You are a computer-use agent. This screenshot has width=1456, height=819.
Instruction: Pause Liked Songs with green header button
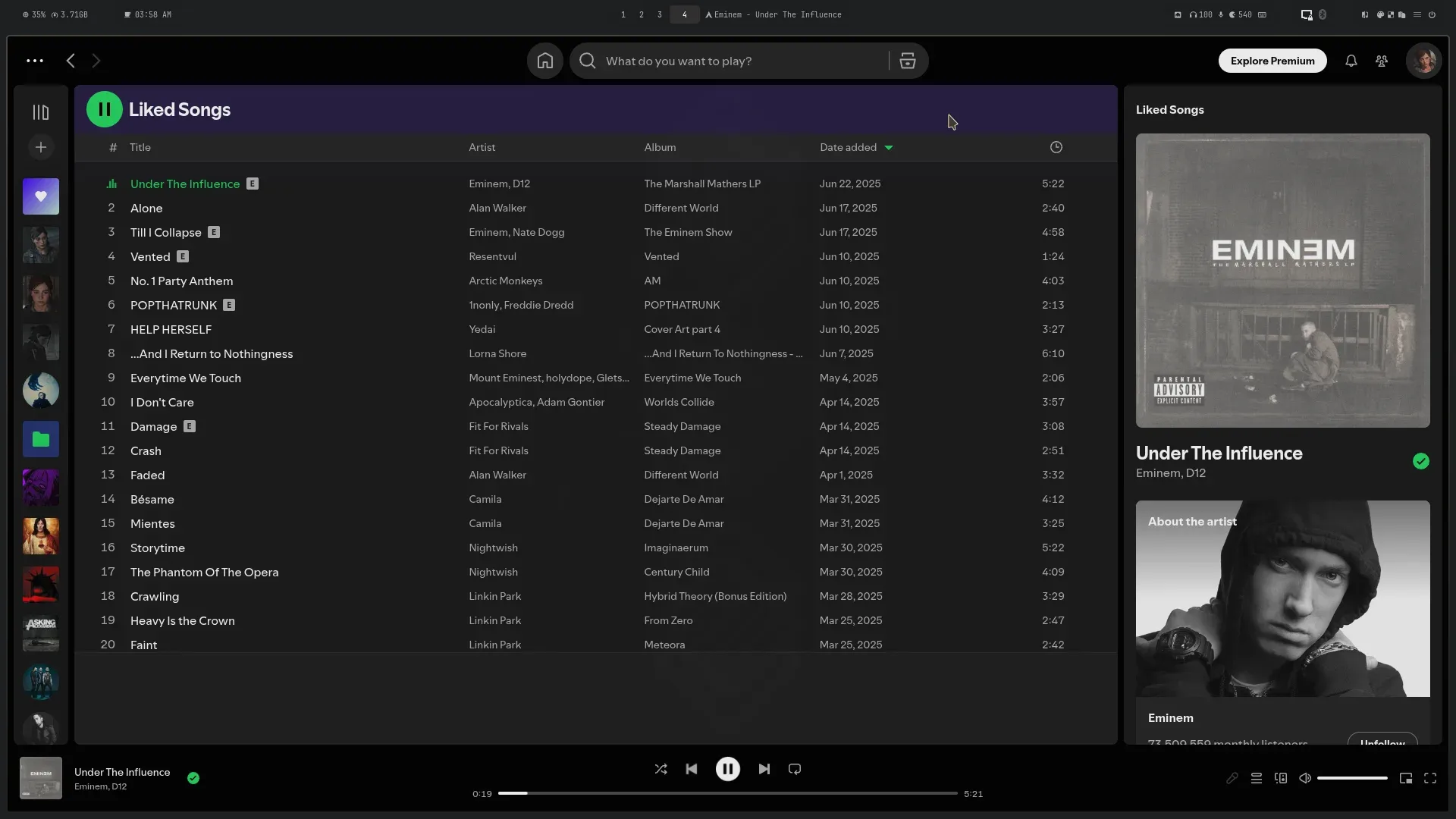tap(105, 109)
